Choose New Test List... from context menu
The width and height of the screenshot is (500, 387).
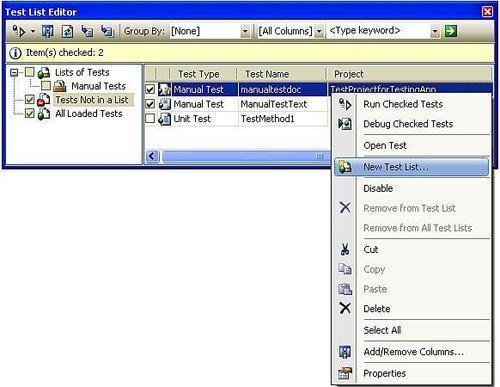coord(412,167)
